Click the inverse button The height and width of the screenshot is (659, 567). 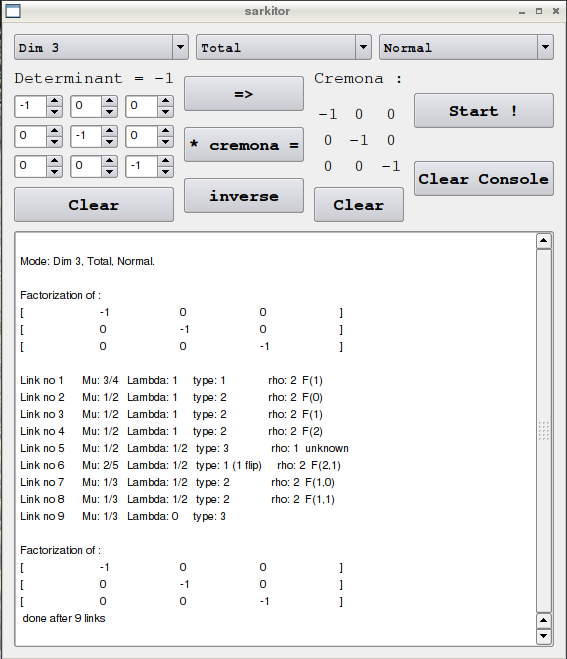coord(244,196)
